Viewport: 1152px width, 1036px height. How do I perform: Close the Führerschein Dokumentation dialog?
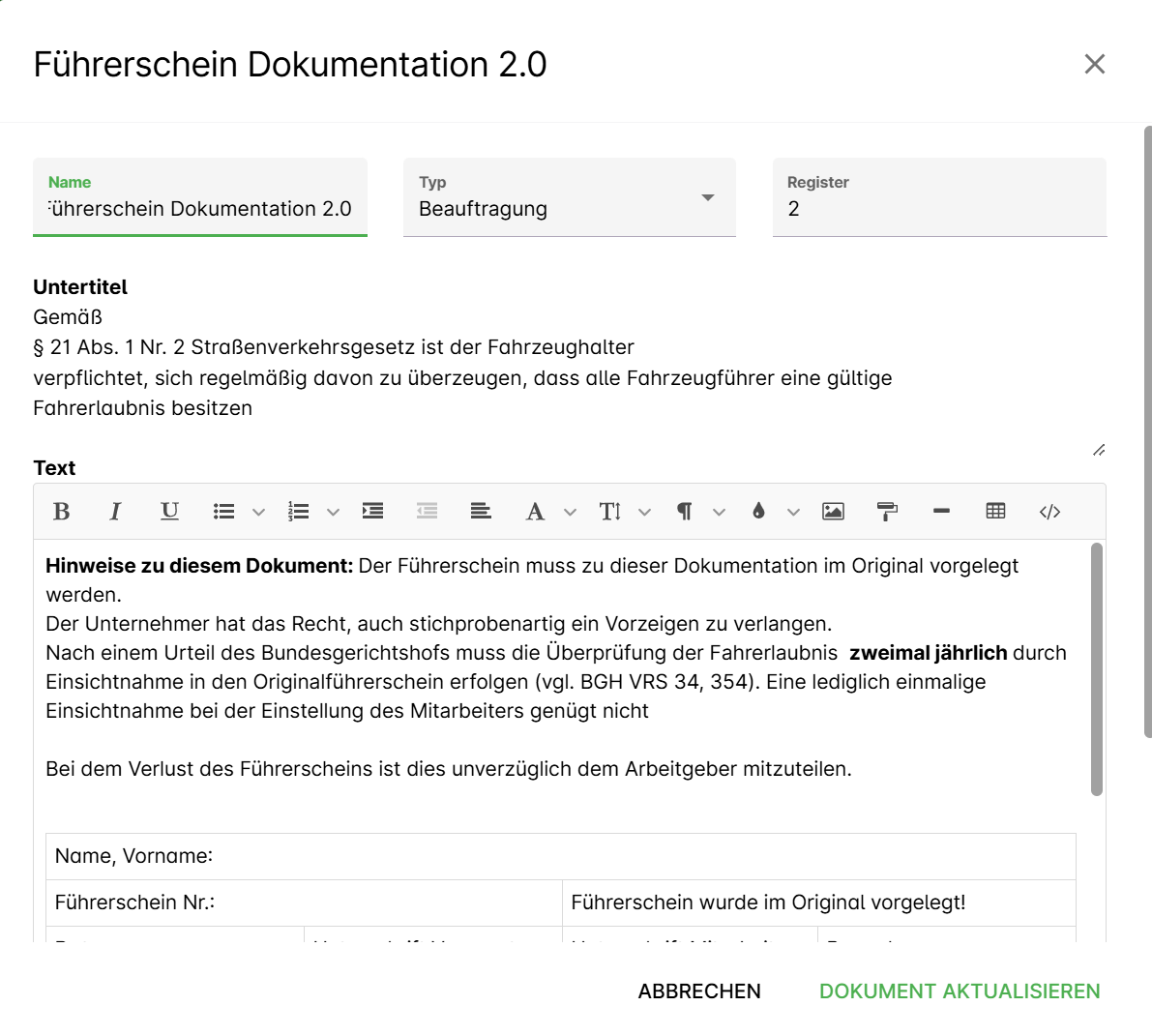[x=1094, y=64]
